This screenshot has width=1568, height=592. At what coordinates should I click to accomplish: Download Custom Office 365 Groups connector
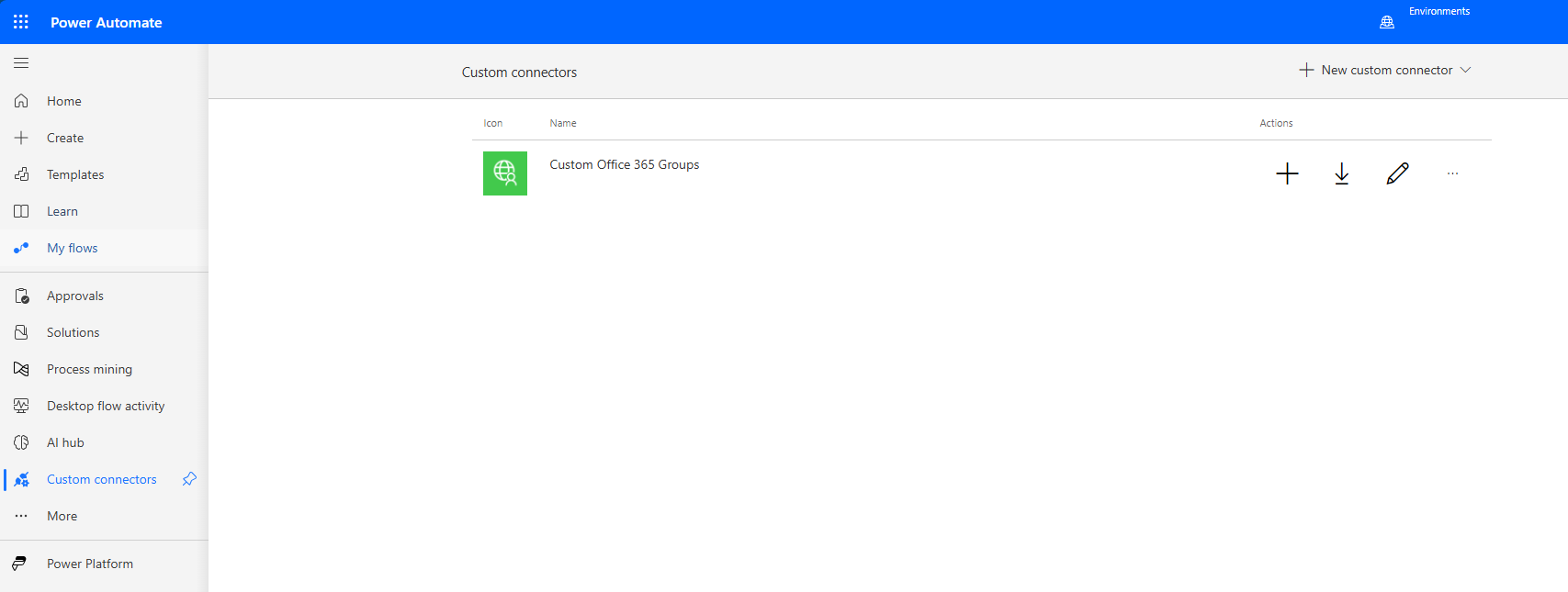1342,173
